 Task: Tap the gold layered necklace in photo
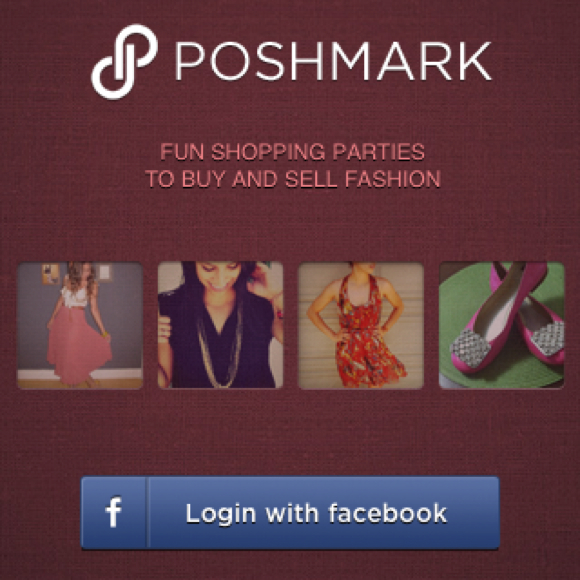pyautogui.click(x=220, y=346)
